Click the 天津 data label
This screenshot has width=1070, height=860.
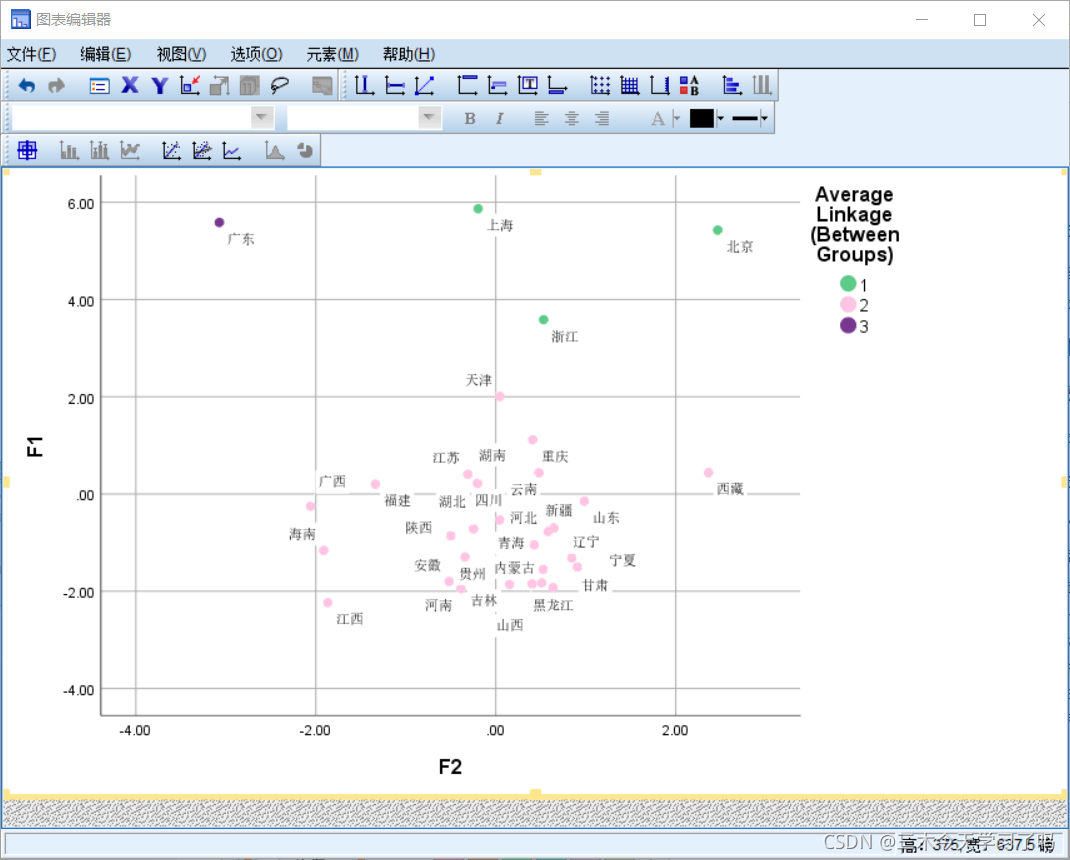tap(478, 380)
